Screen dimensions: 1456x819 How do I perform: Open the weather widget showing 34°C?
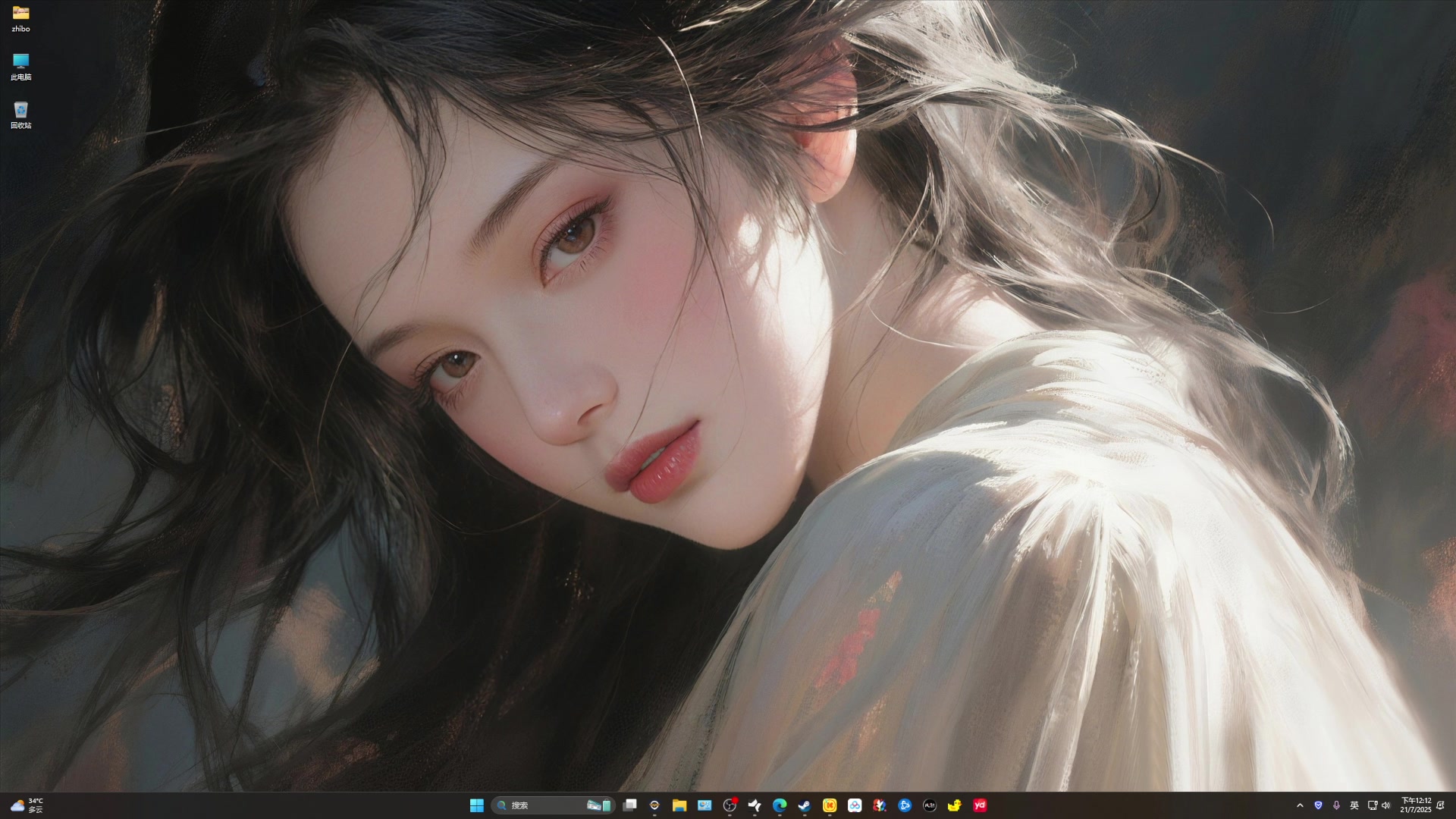[x=27, y=805]
